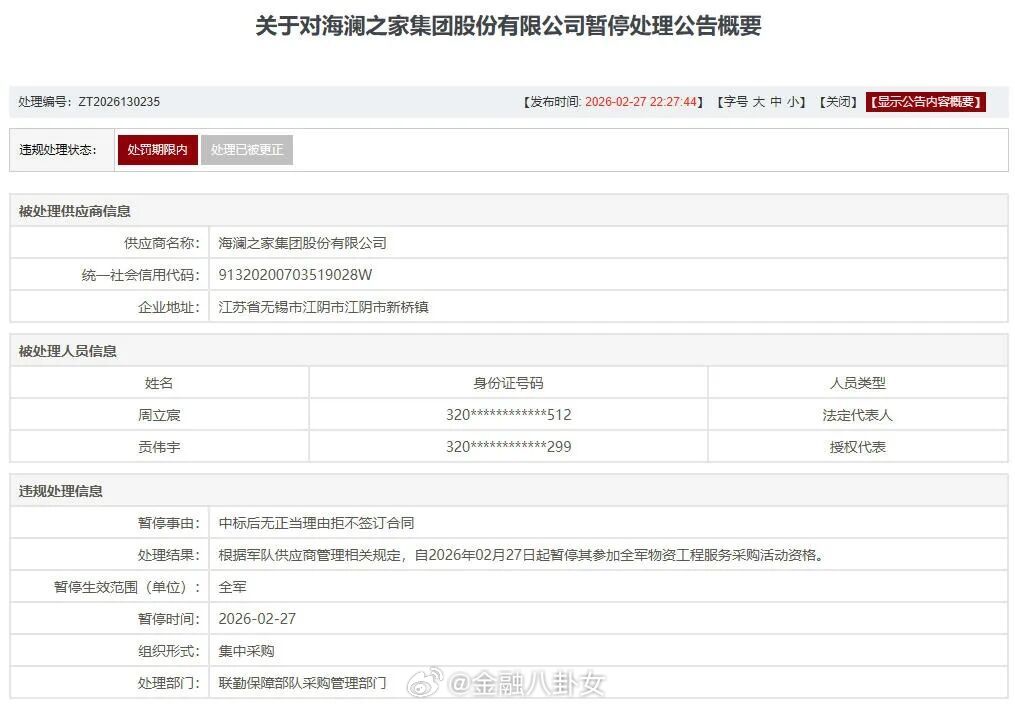Switch to the 处理已被更正 status tab
1015x707 pixels.
pos(247,150)
